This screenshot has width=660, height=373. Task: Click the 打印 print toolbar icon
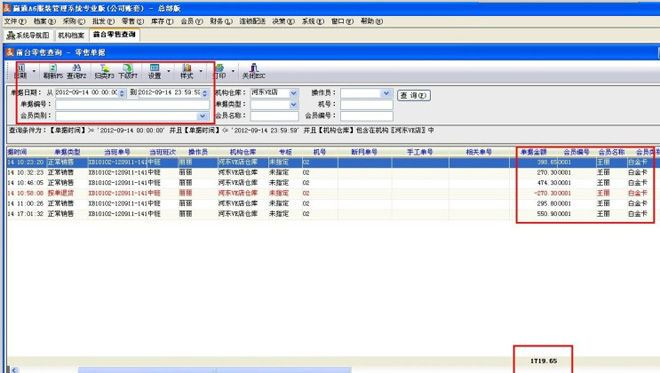pyautogui.click(x=219, y=71)
